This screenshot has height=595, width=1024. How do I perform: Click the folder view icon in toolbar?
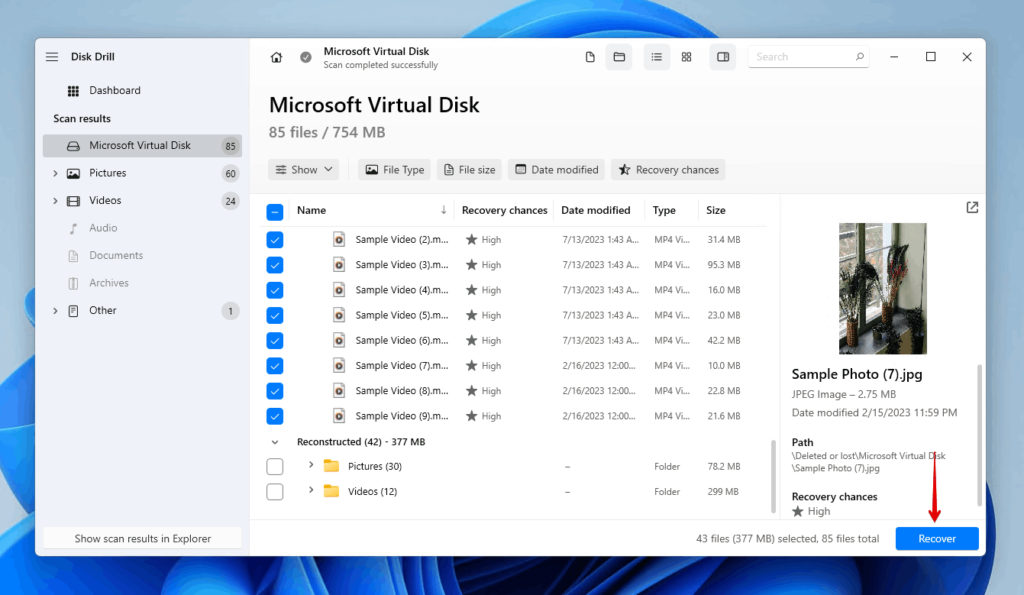pos(619,57)
